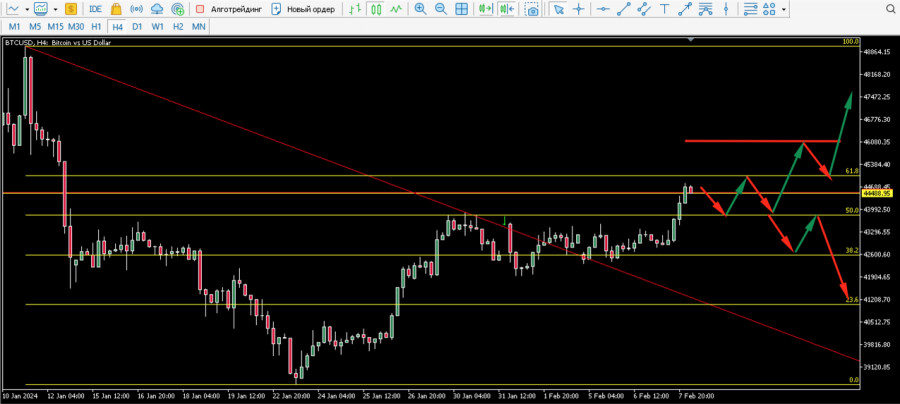
Task: Switch to W1 timeframe
Action: (x=157, y=26)
